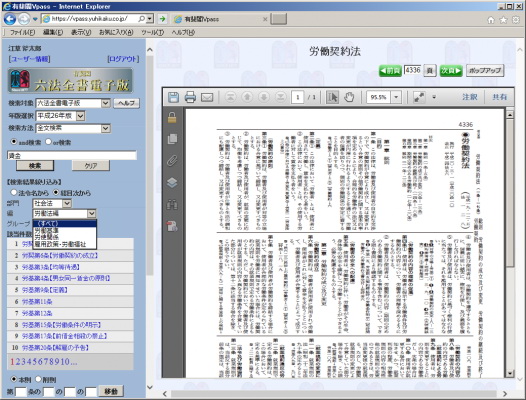The image size is (526, 400).
Task: Click the padlock security icon in PDF sidebar
Action: coord(172,118)
